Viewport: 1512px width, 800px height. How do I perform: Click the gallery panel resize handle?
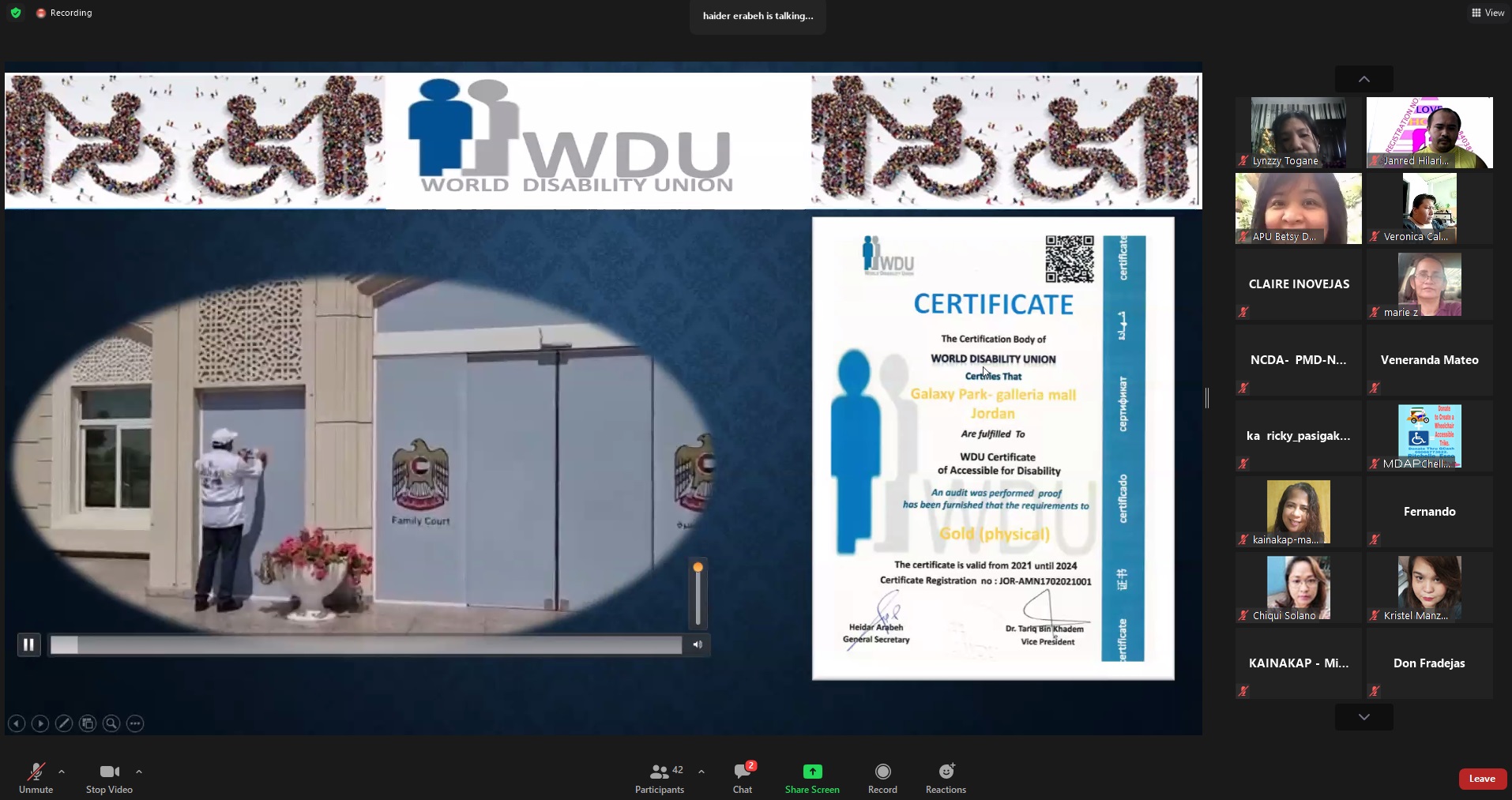click(x=1207, y=398)
